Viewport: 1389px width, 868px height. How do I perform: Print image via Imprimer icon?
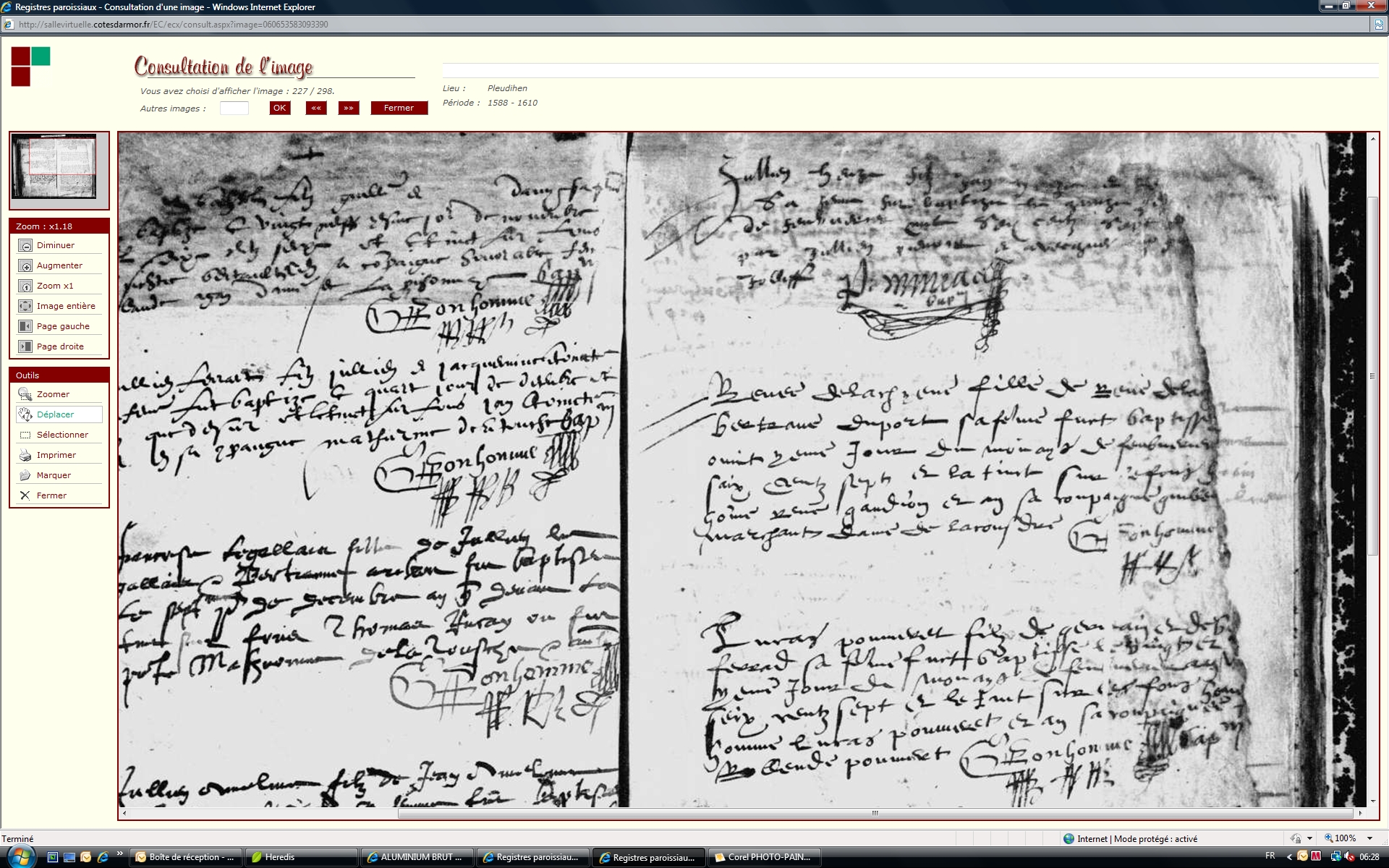[x=25, y=456]
